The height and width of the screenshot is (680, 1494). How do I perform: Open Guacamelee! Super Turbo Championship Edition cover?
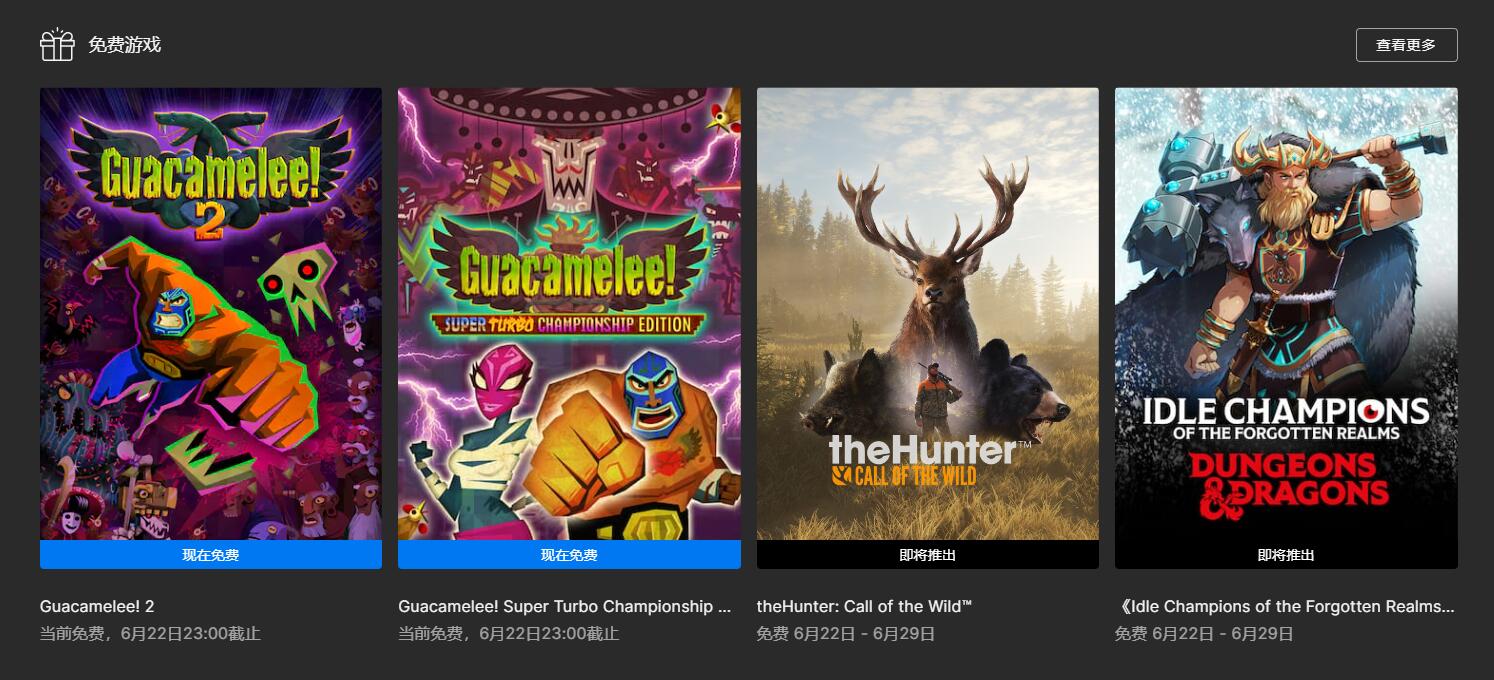point(569,314)
